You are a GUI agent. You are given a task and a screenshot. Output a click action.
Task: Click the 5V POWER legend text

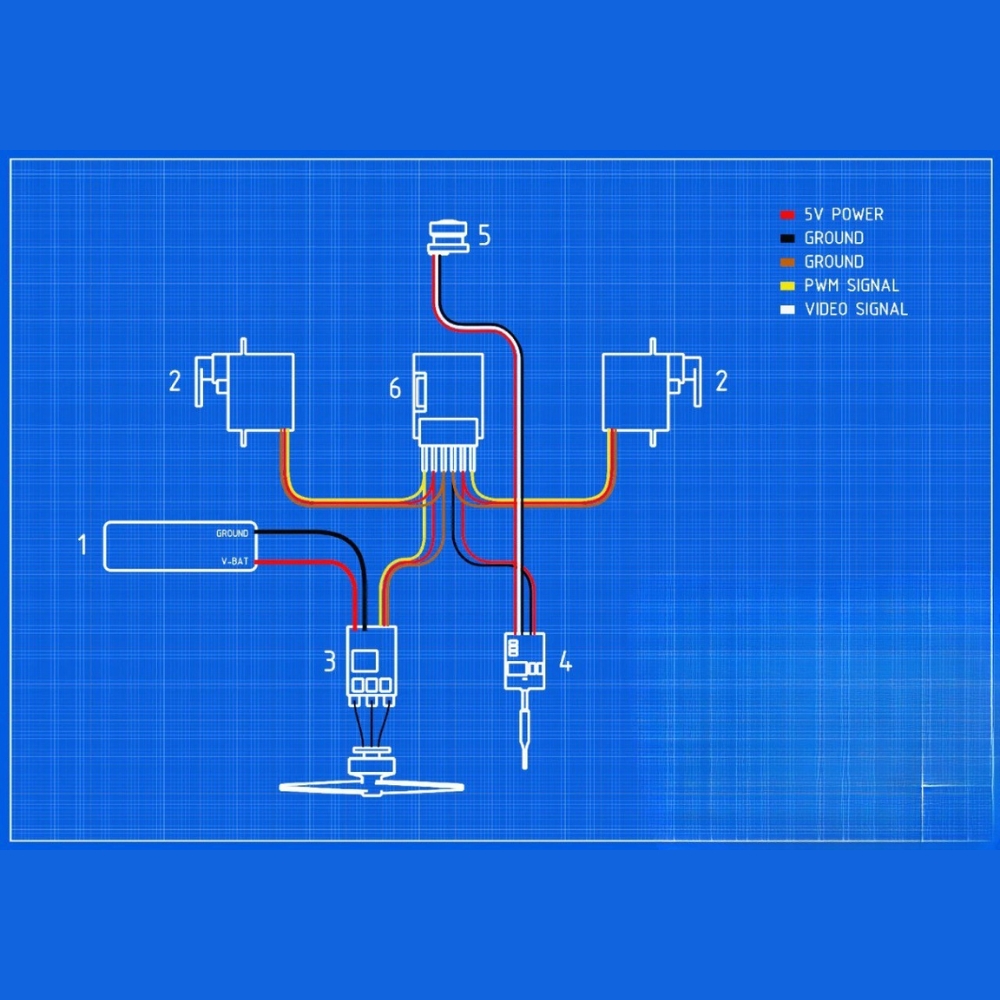tap(844, 215)
